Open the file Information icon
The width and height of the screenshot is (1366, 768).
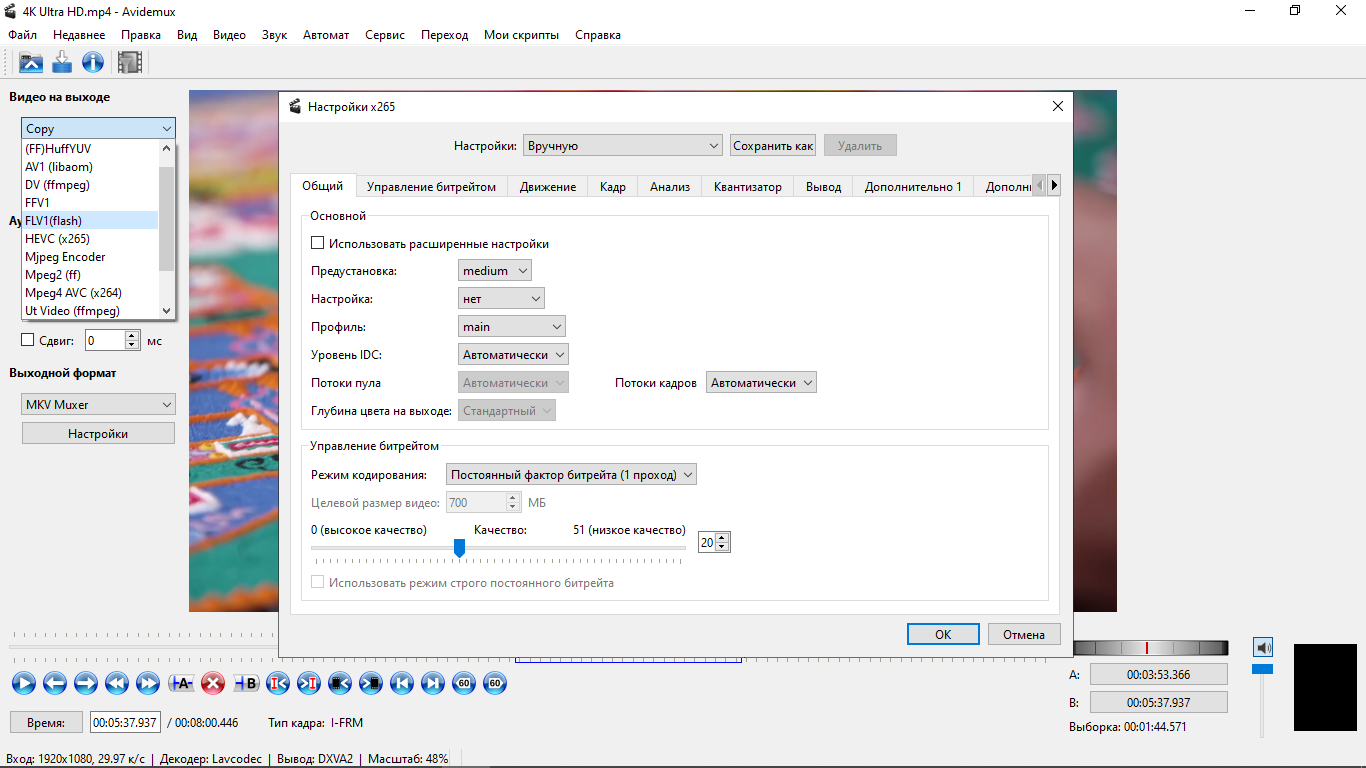93,63
